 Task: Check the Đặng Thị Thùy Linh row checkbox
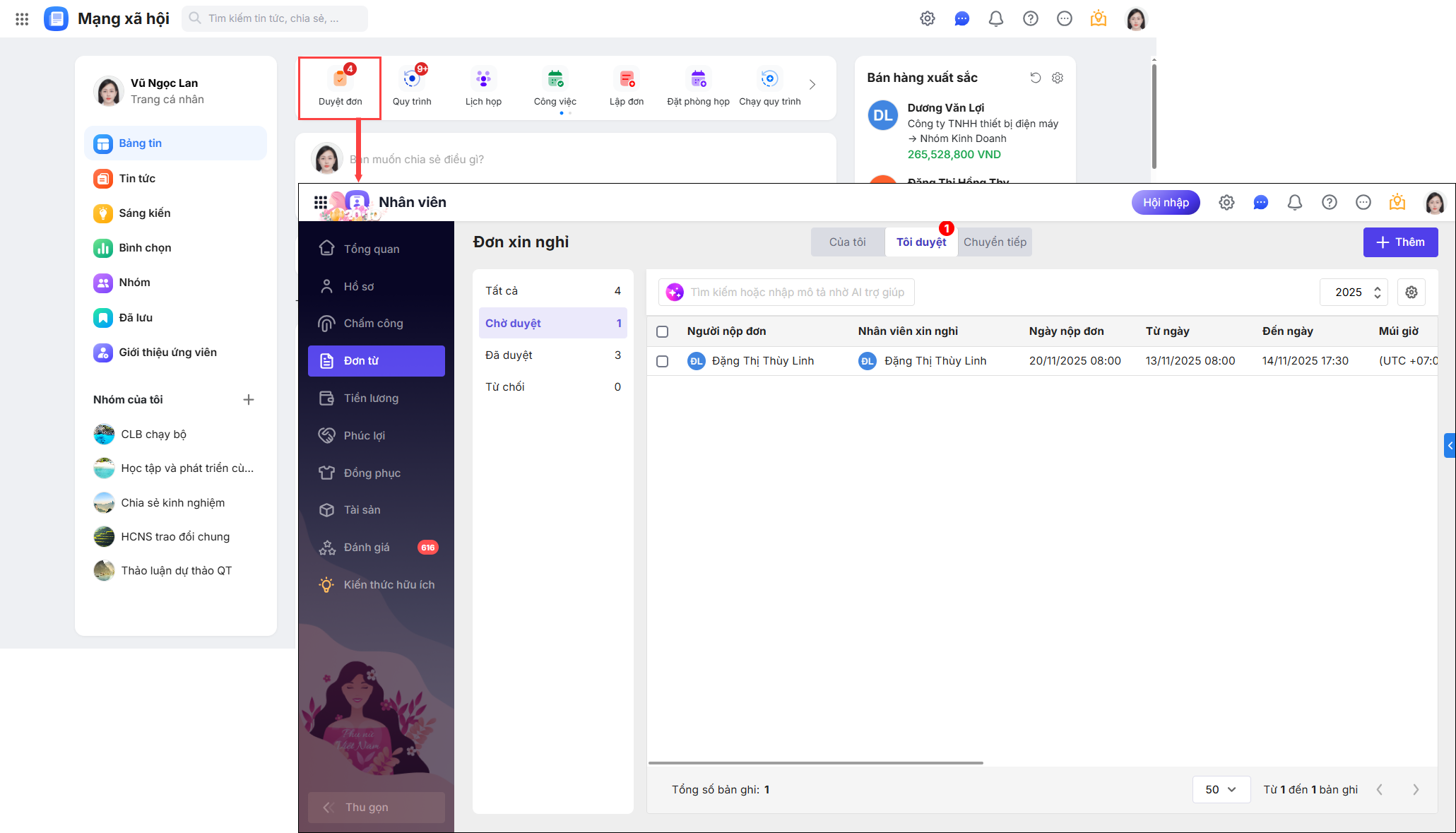pyautogui.click(x=662, y=361)
